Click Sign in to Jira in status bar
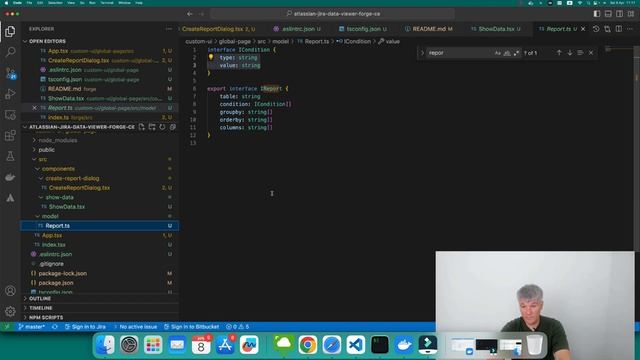Screen dimensions: 640x360 [85, 327]
